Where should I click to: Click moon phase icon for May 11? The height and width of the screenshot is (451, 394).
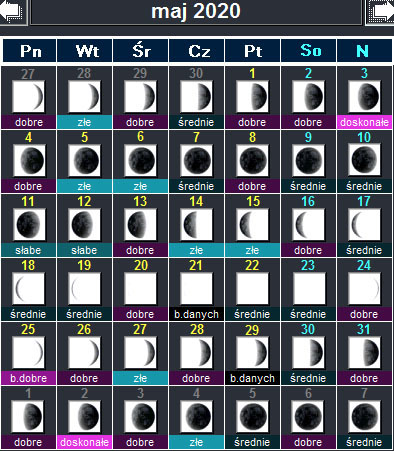click(29, 224)
